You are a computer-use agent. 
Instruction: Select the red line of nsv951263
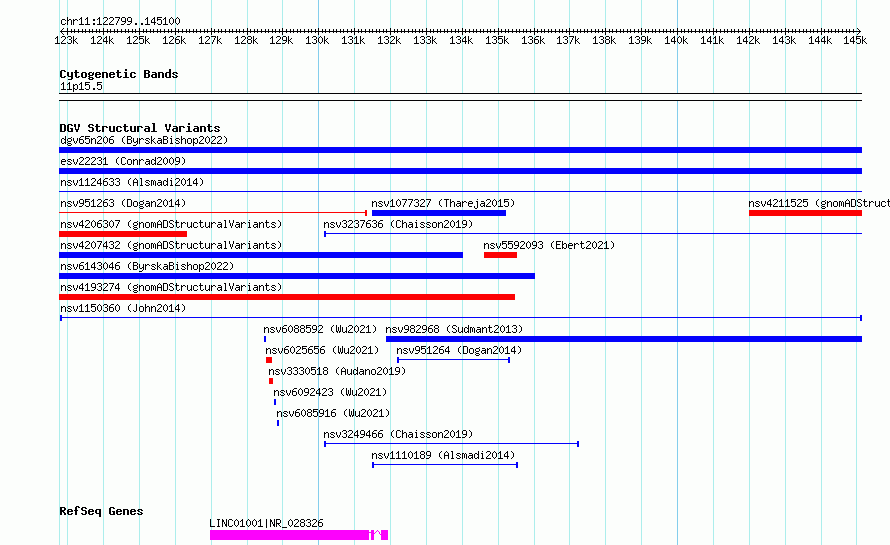point(213,213)
